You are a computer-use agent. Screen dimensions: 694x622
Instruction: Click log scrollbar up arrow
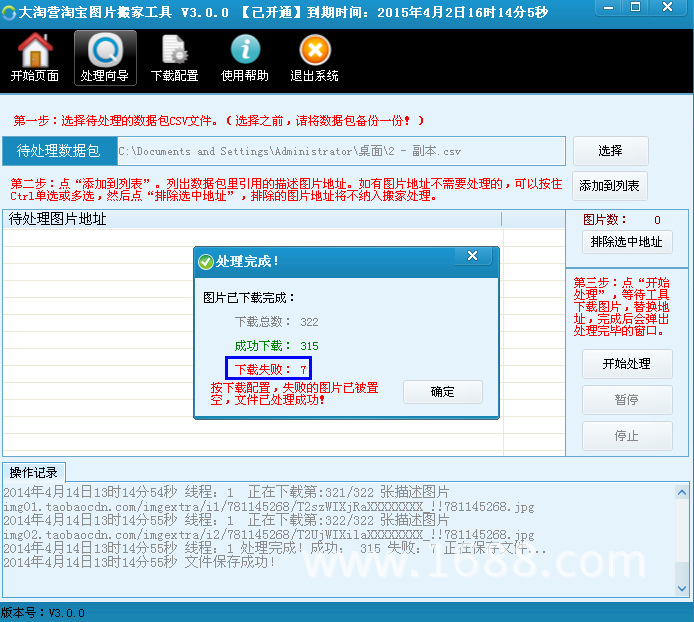682,492
